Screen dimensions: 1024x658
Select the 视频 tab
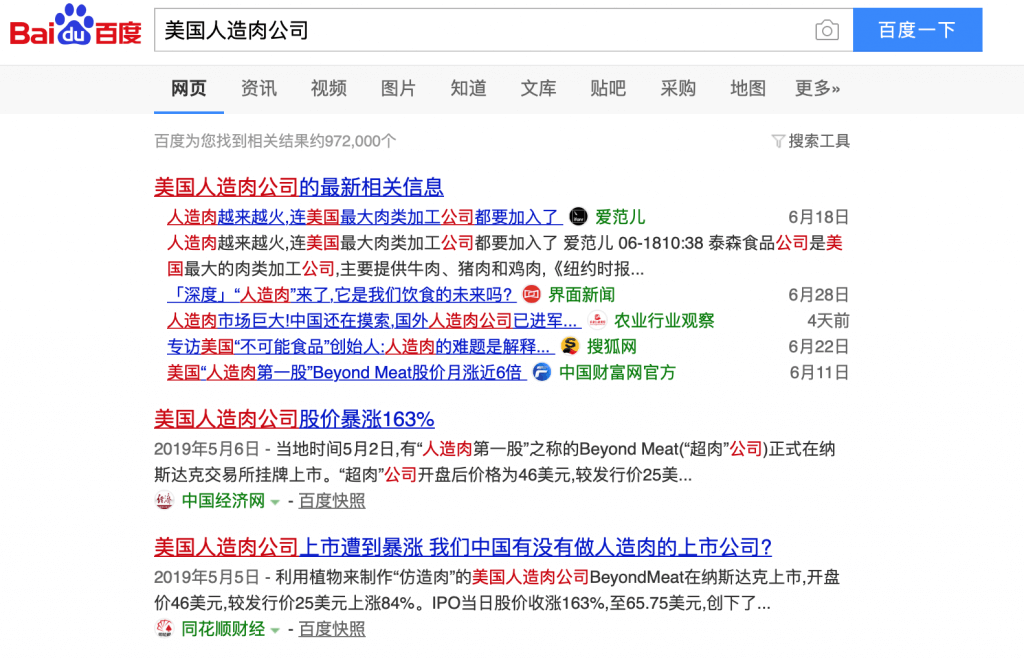[328, 89]
